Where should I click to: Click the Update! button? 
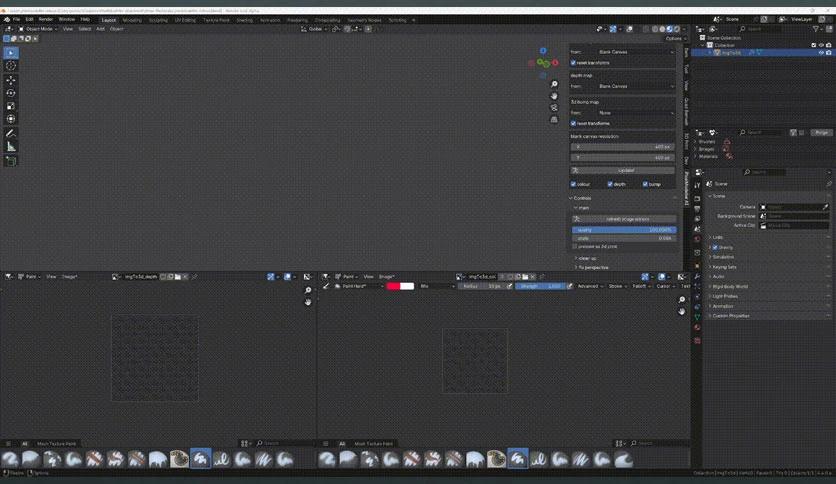point(623,171)
